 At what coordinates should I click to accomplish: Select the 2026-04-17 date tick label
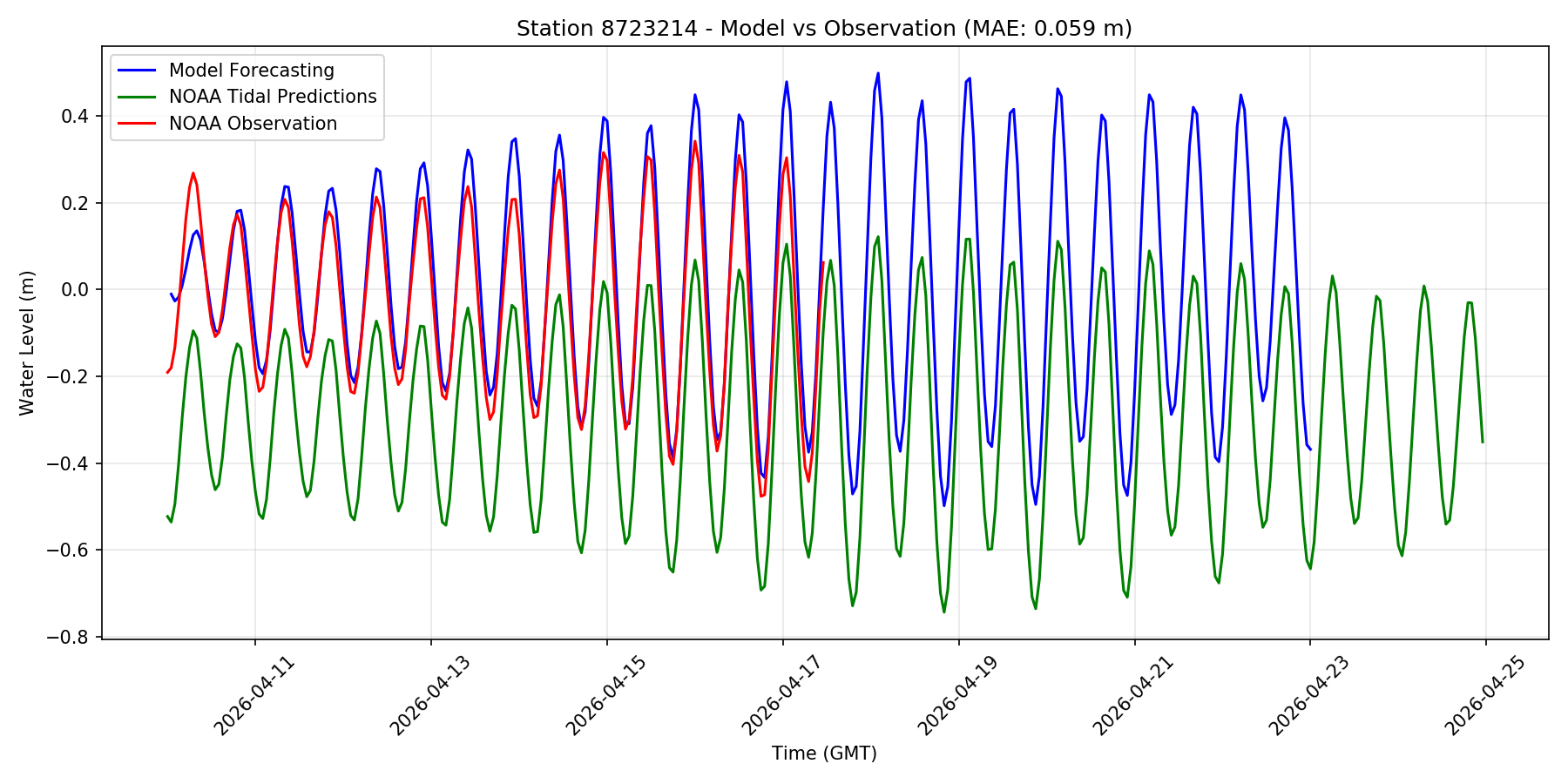tap(782, 696)
